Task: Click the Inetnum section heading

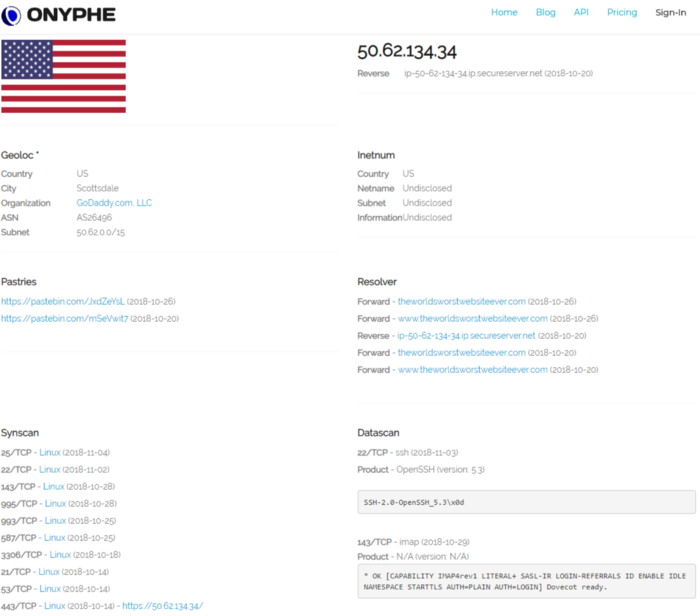Action: point(376,155)
